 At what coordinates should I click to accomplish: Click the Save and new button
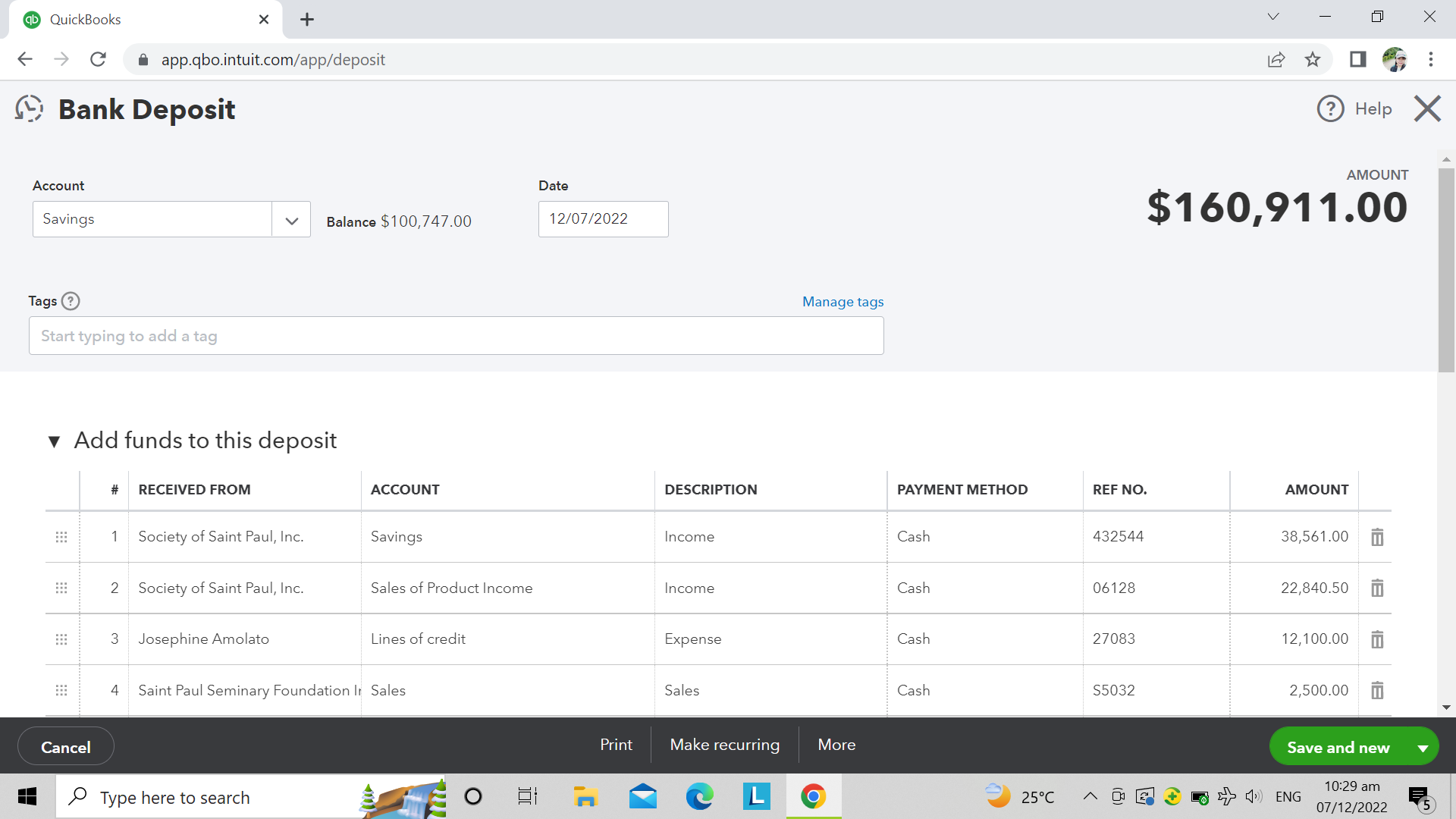click(x=1338, y=748)
